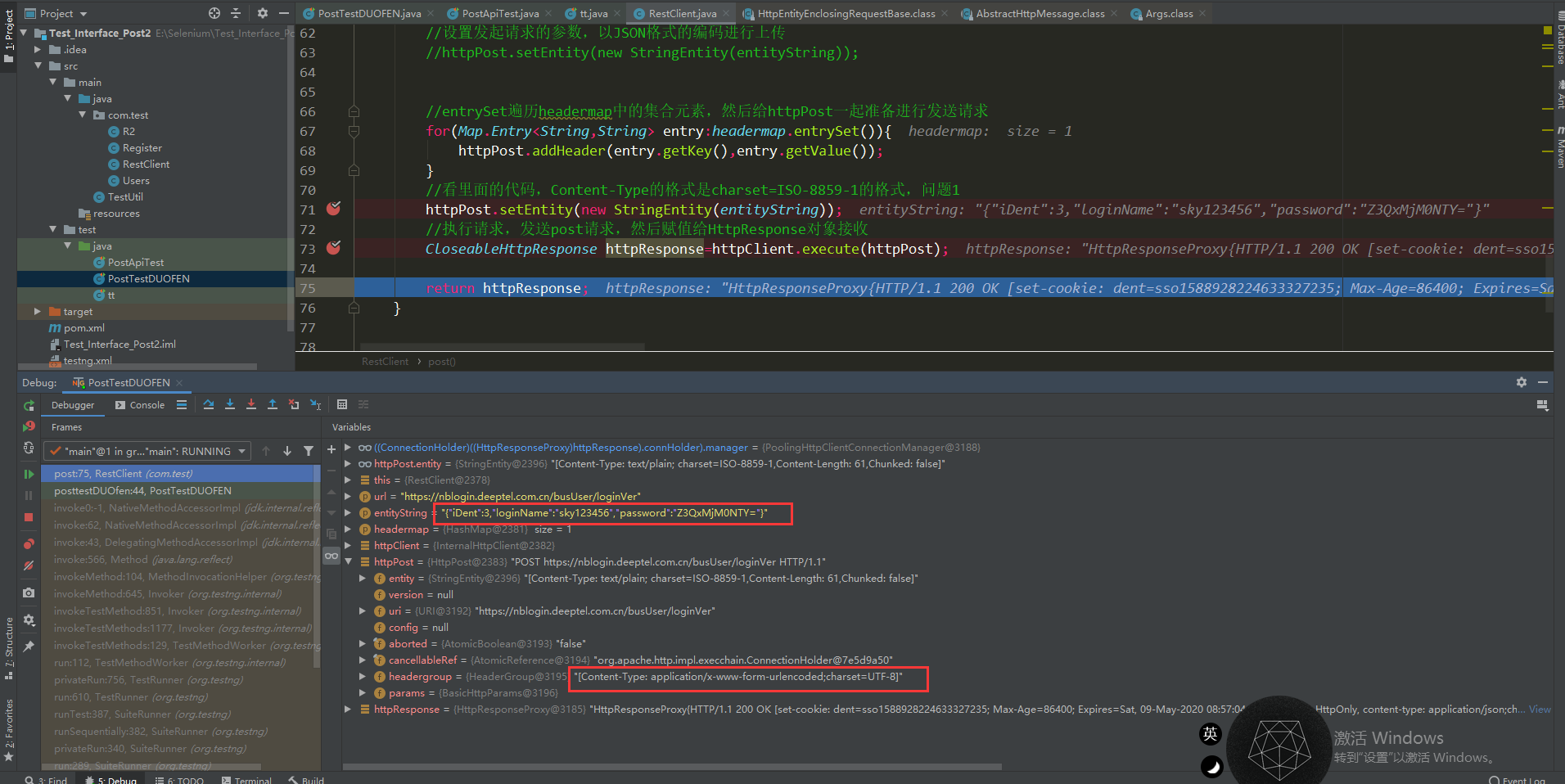Image resolution: width=1565 pixels, height=784 pixels.
Task: Open Project panel settings gear
Action: click(263, 13)
